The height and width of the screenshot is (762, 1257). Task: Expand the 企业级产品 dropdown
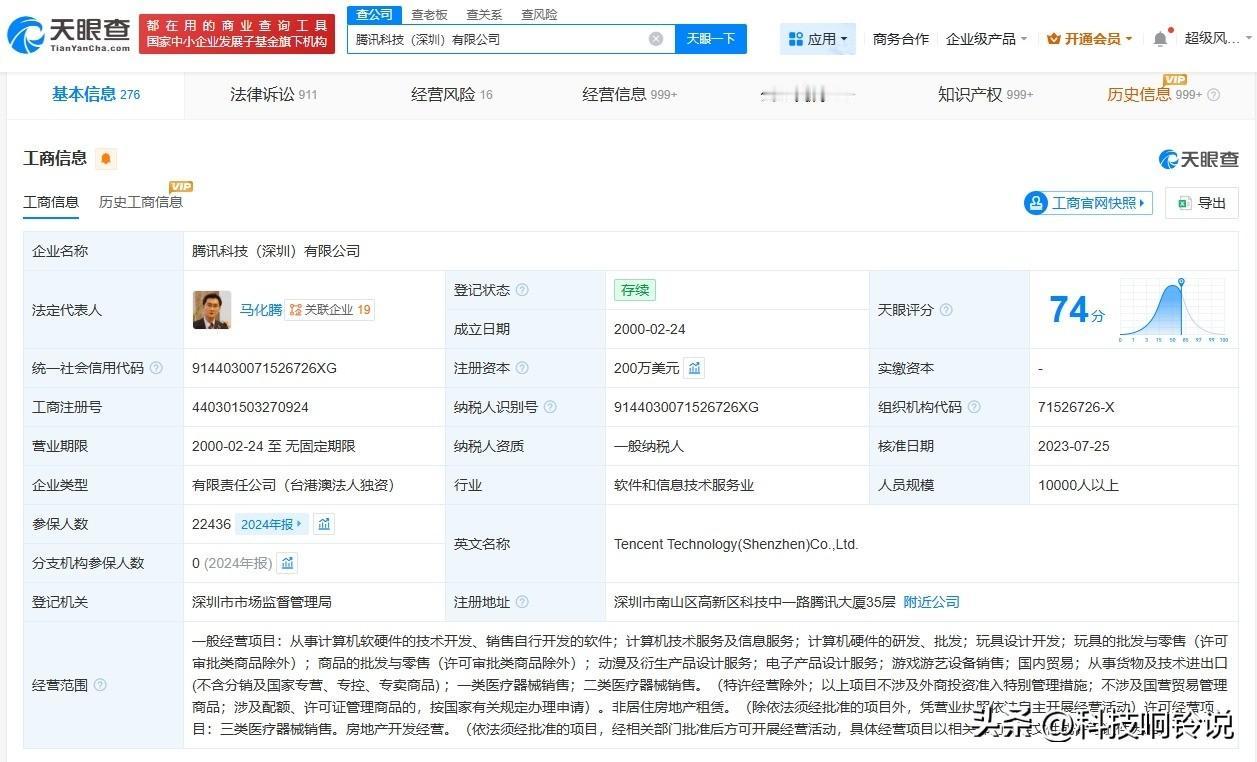pyautogui.click(x=986, y=39)
